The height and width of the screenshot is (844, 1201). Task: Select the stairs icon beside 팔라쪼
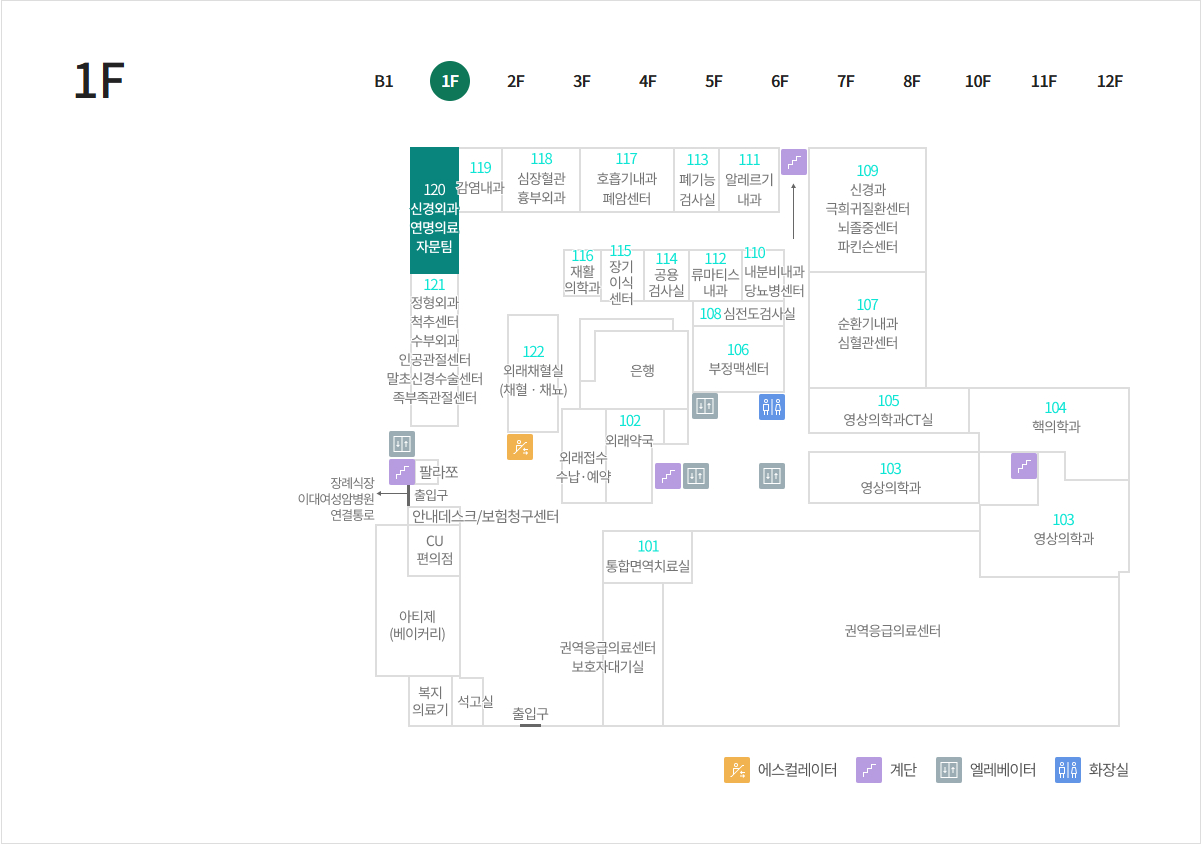pyautogui.click(x=402, y=472)
